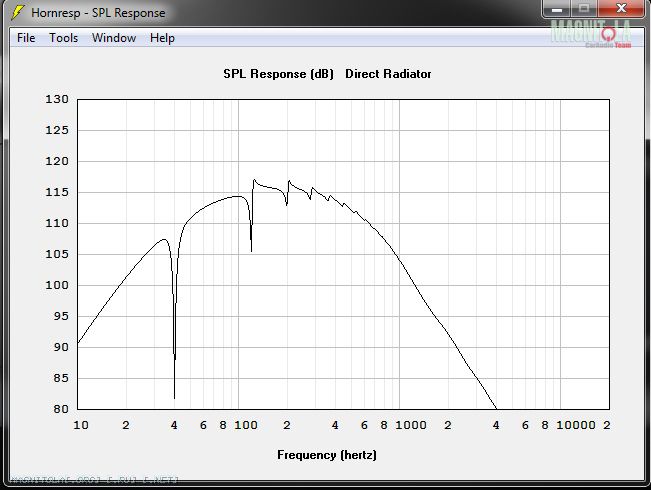Click the 1000 frequency axis label
This screenshot has width=651, height=490.
(x=411, y=425)
